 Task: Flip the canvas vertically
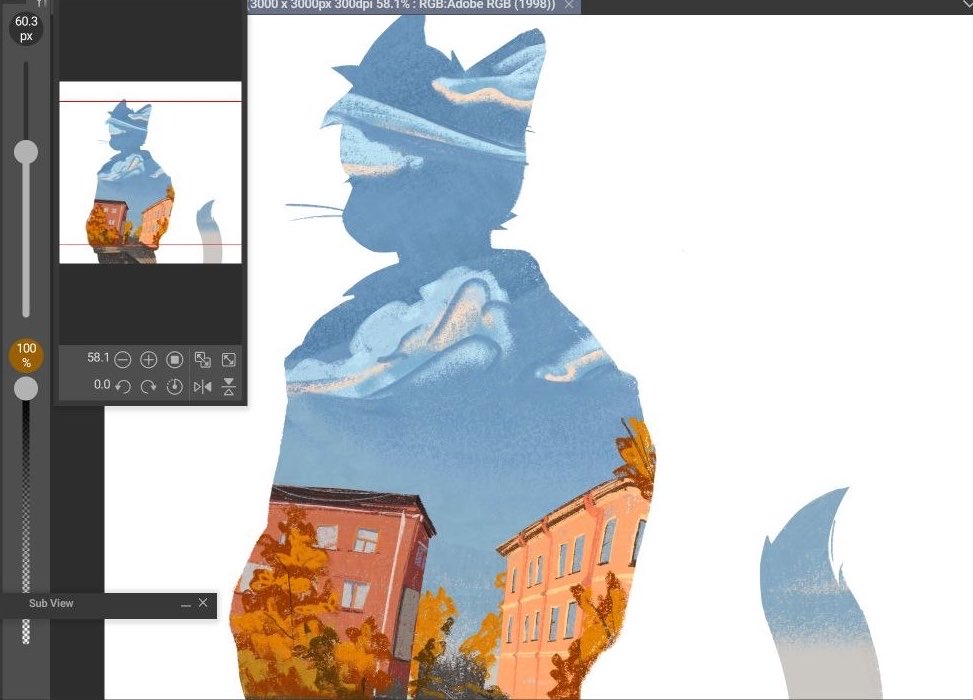[228, 387]
